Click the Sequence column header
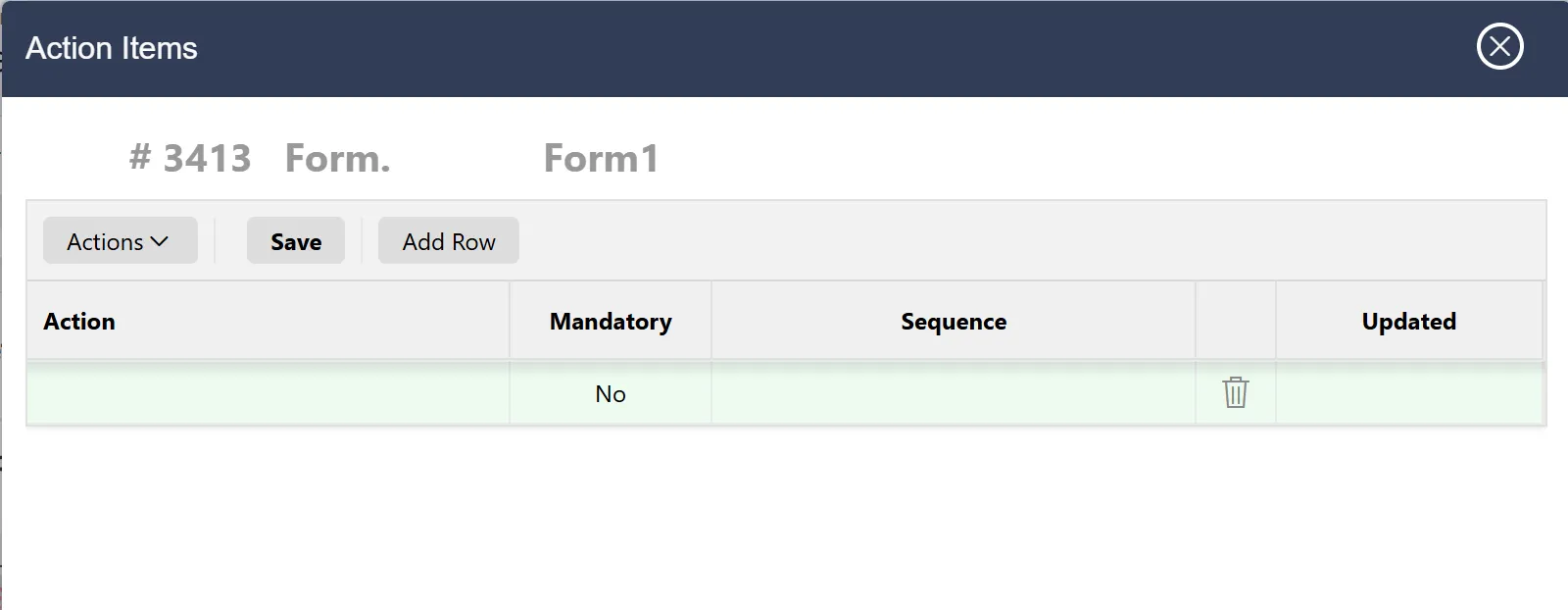The width and height of the screenshot is (1568, 610). pyautogui.click(x=954, y=322)
